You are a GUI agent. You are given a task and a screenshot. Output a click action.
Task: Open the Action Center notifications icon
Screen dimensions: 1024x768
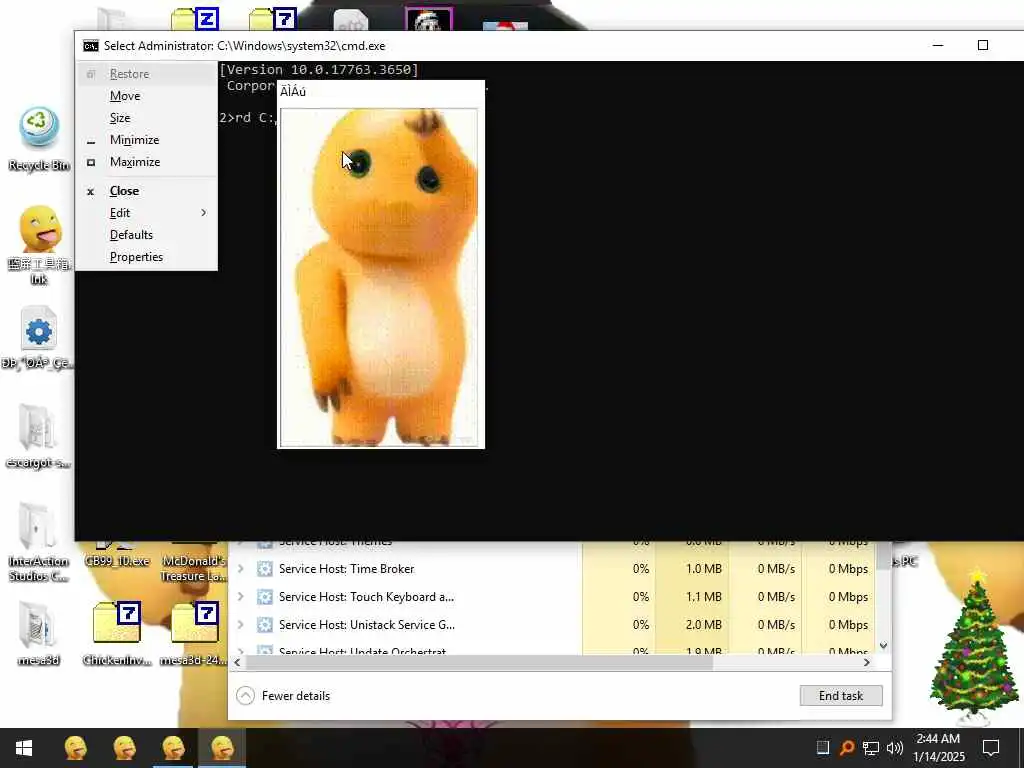991,748
